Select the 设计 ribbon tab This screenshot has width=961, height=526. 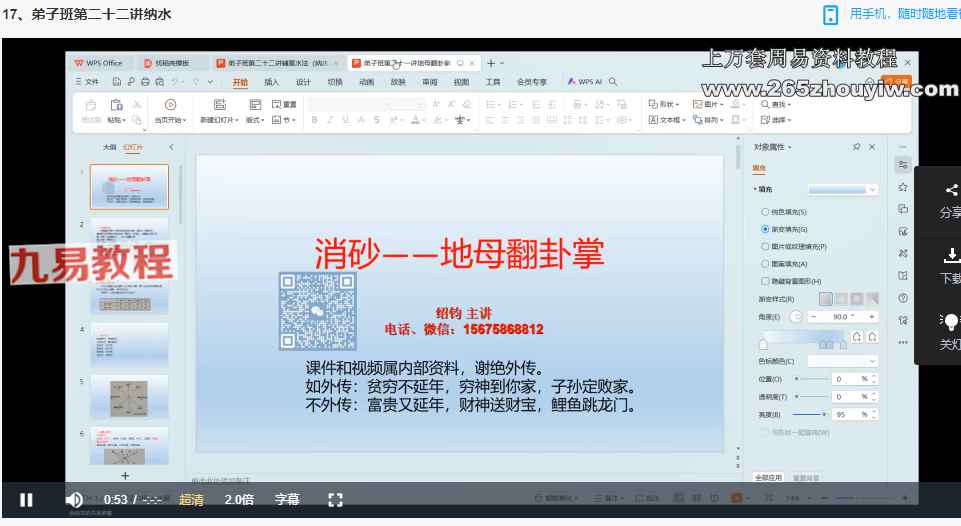(x=303, y=82)
